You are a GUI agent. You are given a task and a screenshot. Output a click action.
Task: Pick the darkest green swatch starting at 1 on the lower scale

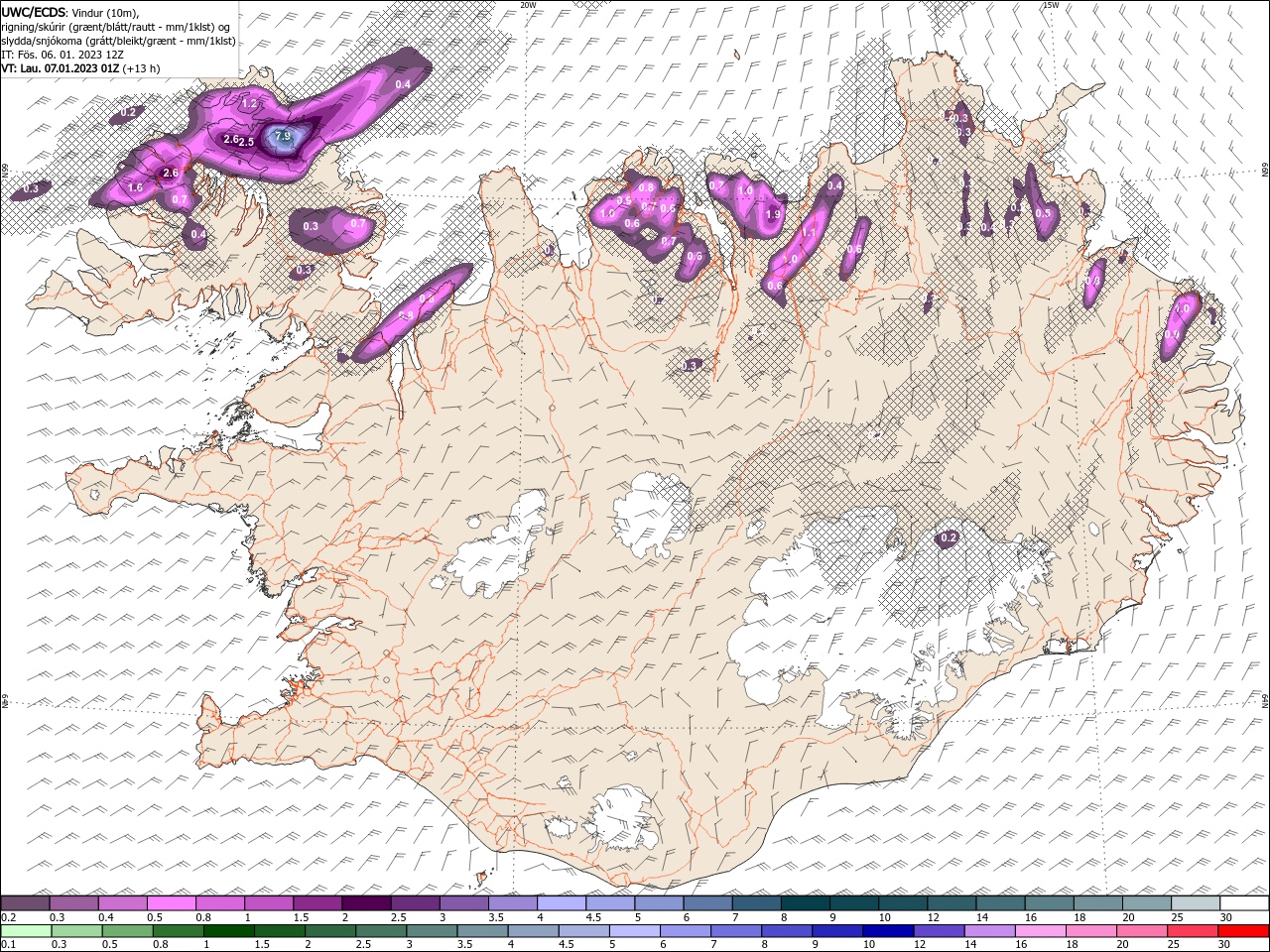227,930
